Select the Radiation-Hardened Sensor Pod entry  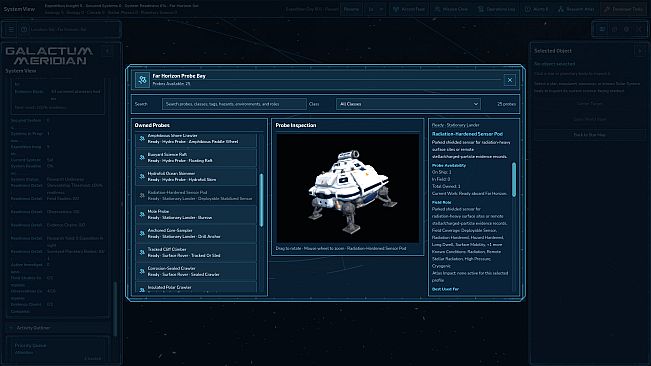[196, 195]
